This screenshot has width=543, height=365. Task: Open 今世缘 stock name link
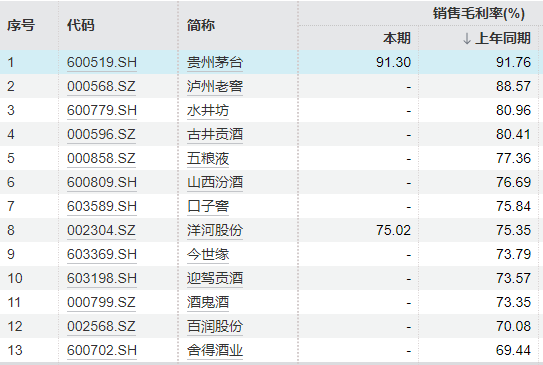click(208, 254)
